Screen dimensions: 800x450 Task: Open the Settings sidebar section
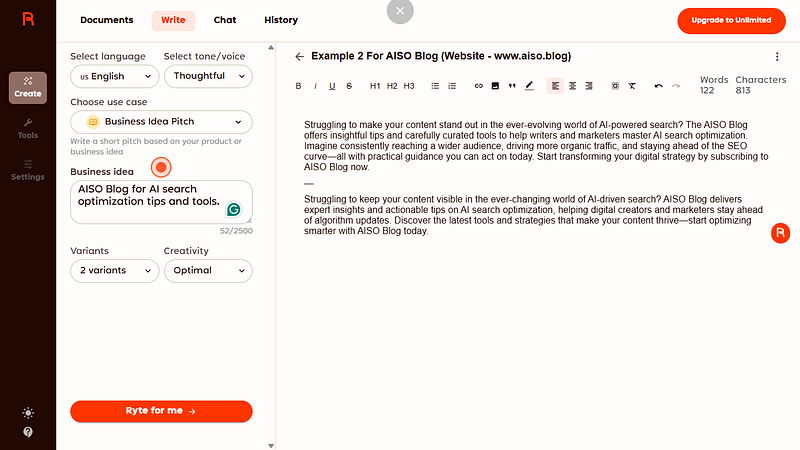(28, 170)
